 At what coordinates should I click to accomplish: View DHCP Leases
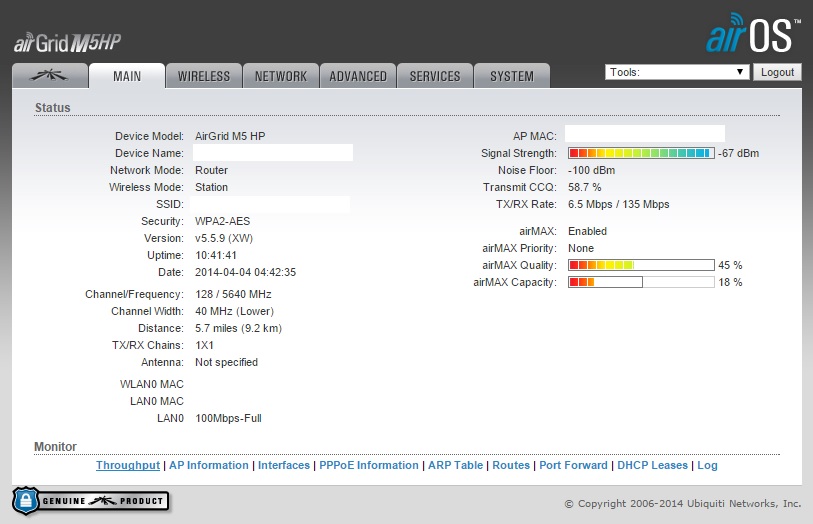[652, 465]
